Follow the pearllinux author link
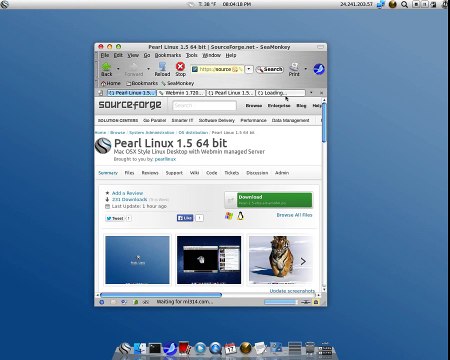The image size is (450, 360). point(165,159)
